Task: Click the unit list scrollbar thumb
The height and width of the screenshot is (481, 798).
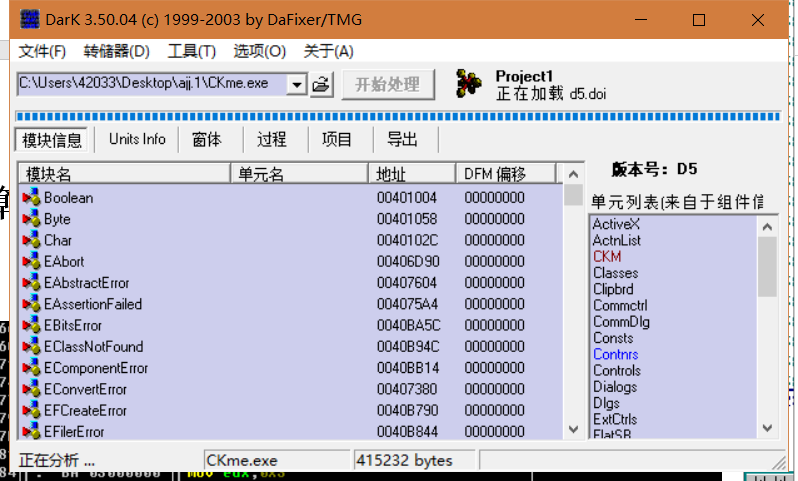Action: pos(767,266)
